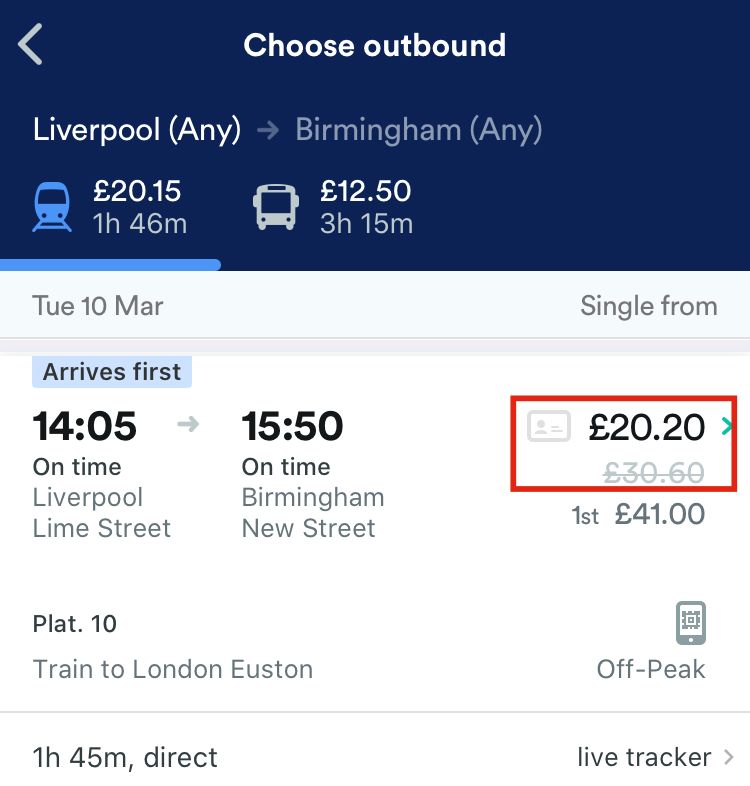Select the train travel icon
Image resolution: width=750 pixels, height=786 pixels.
[x=52, y=207]
